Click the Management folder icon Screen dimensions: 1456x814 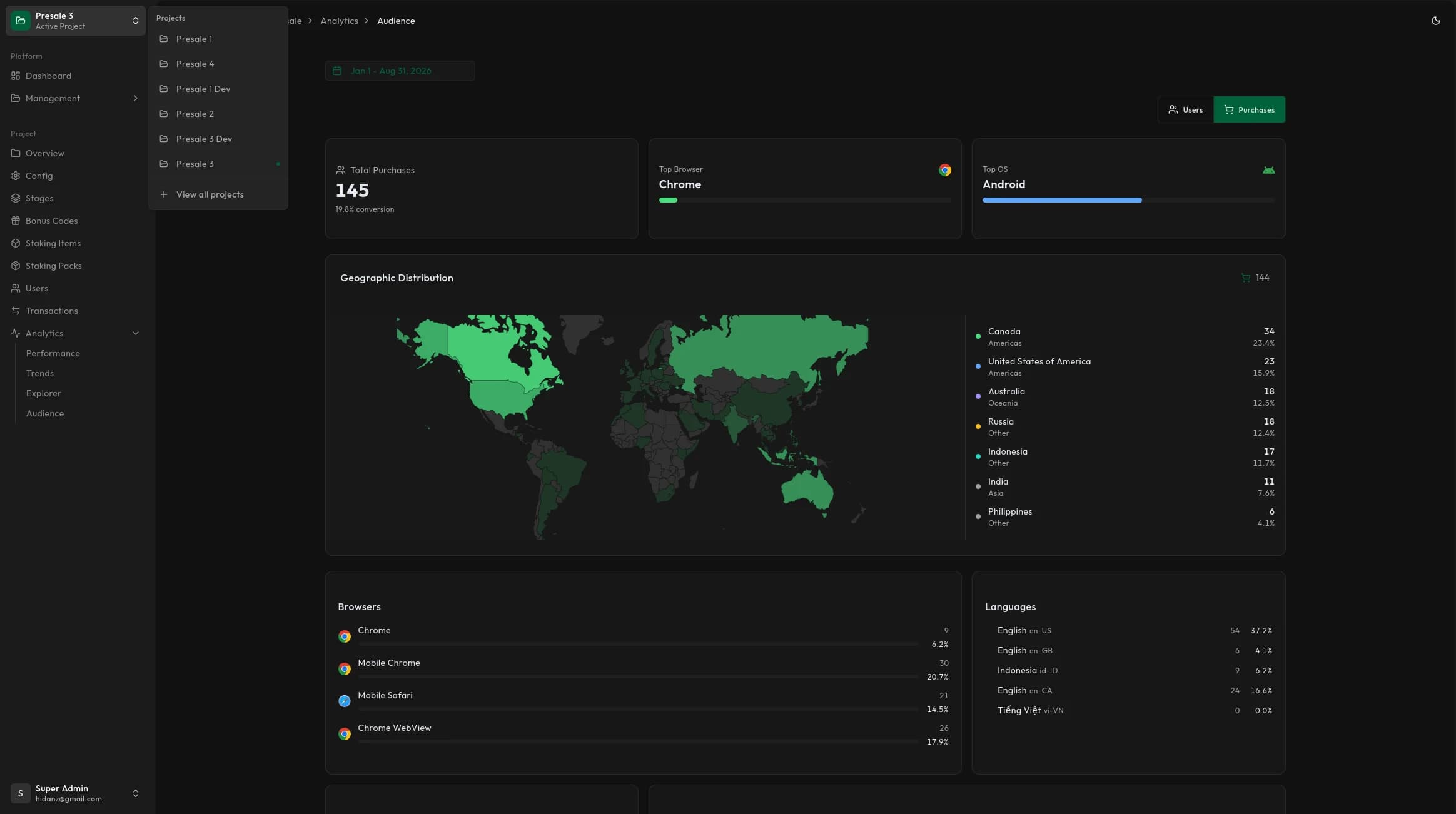[x=16, y=98]
